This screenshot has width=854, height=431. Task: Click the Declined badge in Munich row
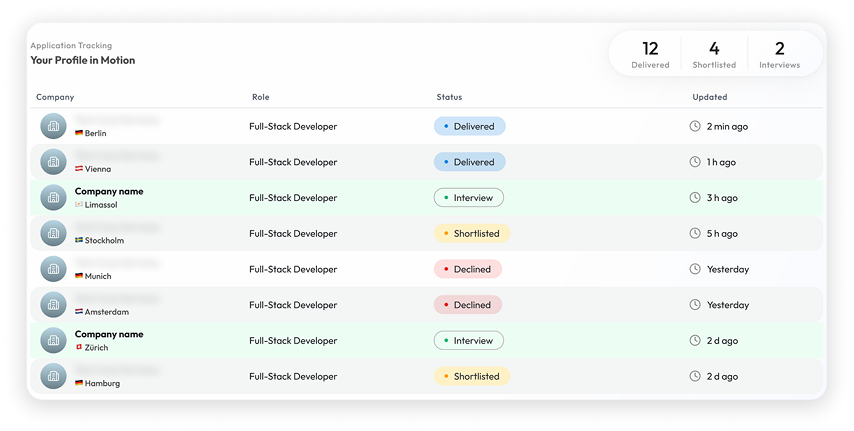pos(467,269)
